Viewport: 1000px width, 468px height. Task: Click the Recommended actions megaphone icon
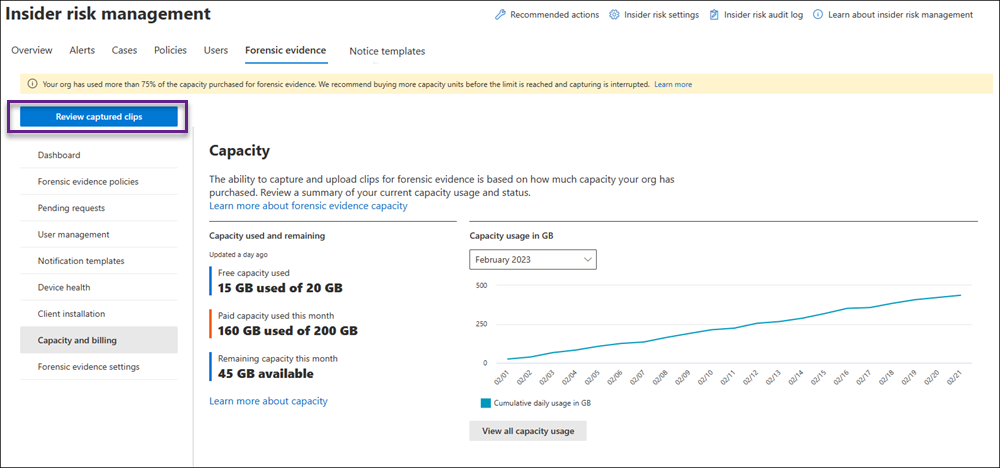(501, 15)
